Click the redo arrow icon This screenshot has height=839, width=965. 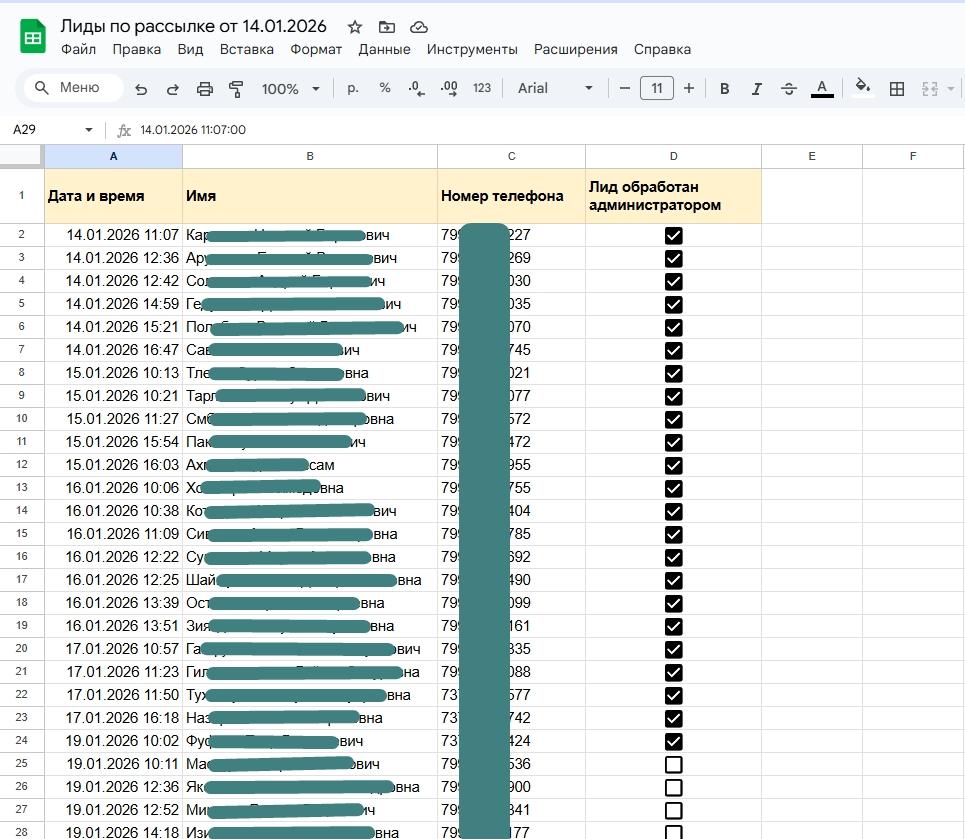click(x=172, y=89)
